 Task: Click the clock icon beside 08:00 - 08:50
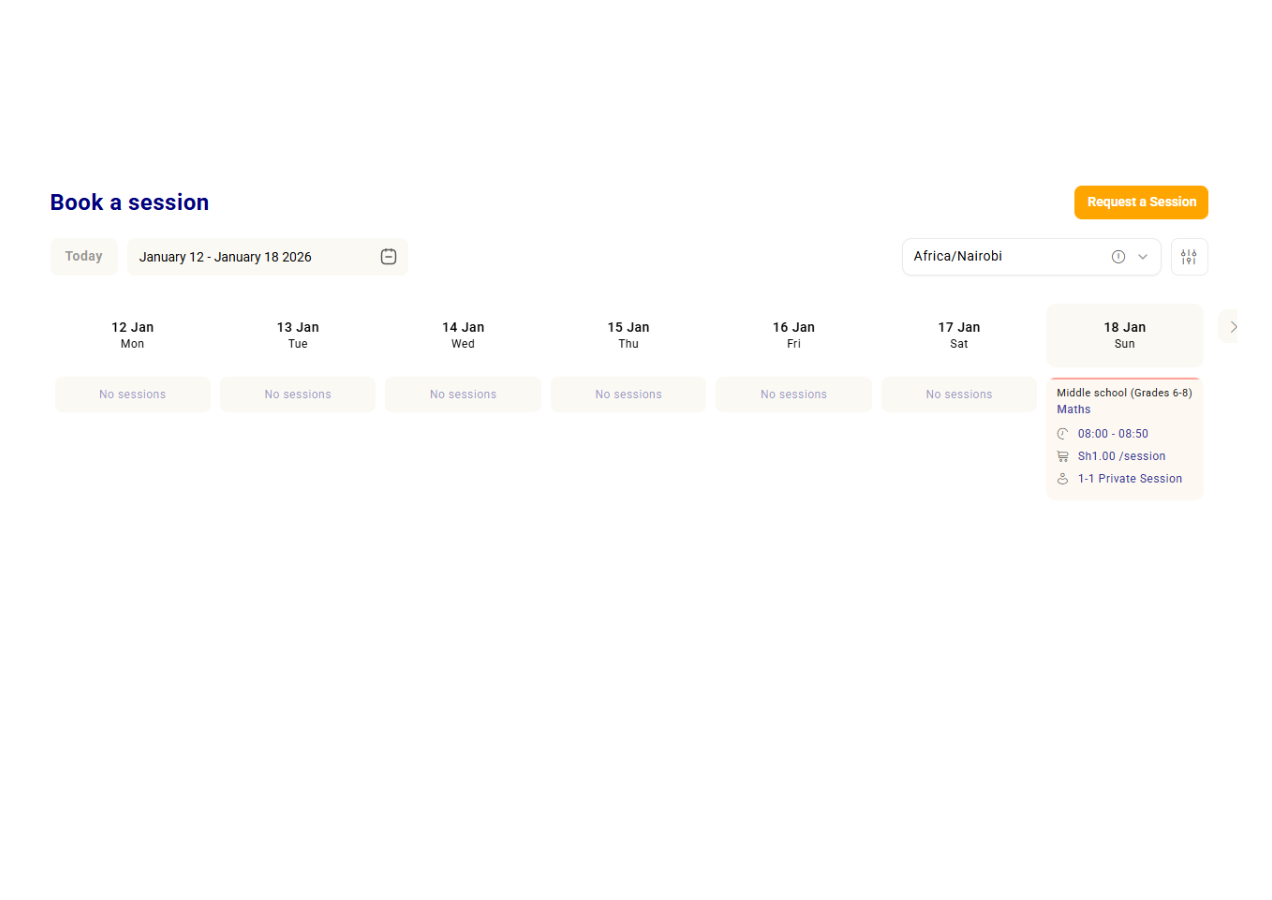[x=1062, y=434]
